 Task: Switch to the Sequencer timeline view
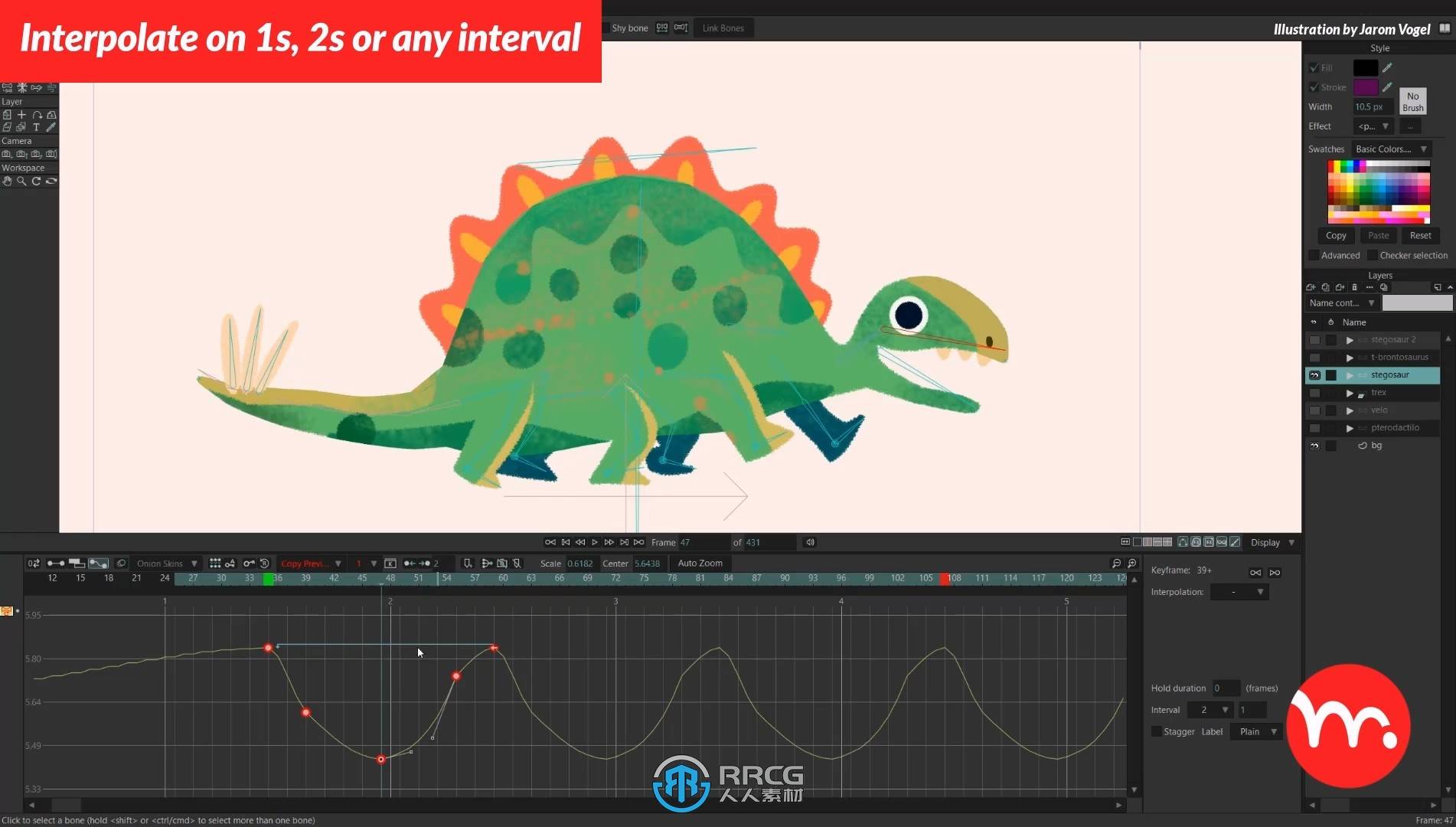pyautogui.click(x=77, y=564)
